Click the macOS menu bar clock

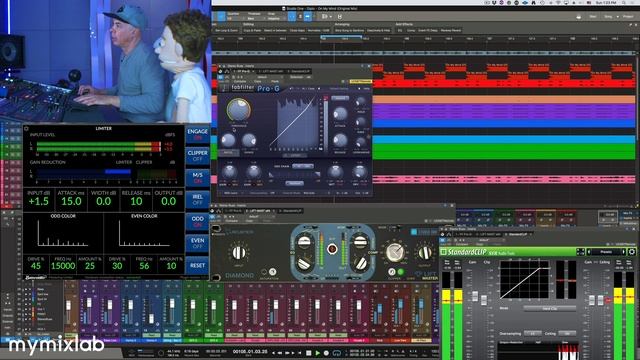click(606, 2)
